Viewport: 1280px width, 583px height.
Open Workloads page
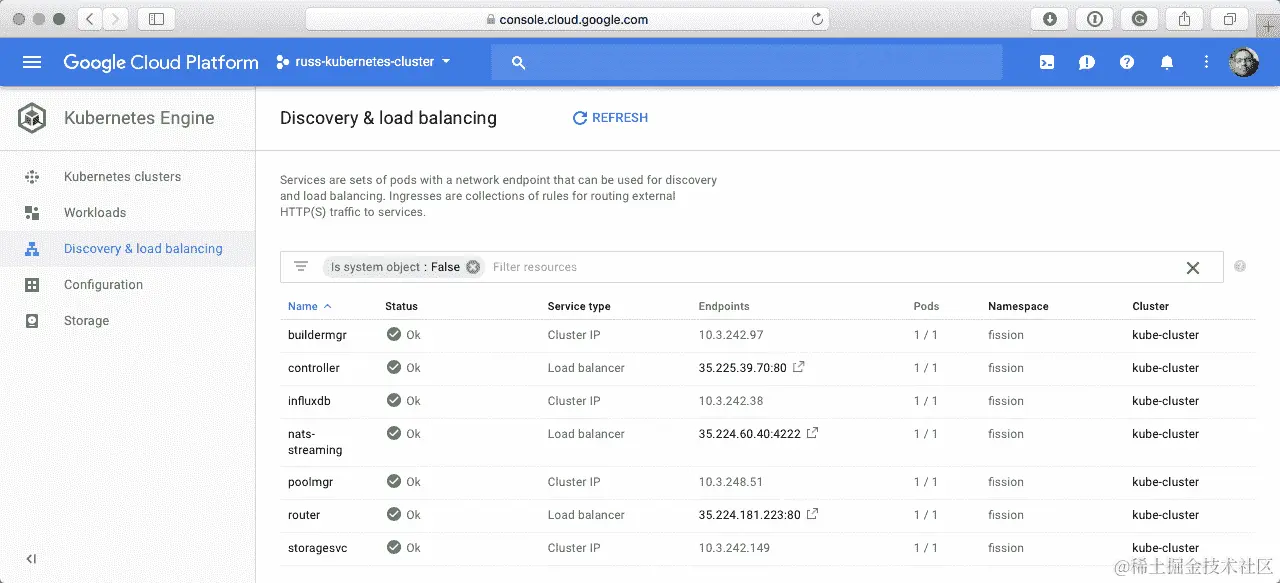coord(95,213)
